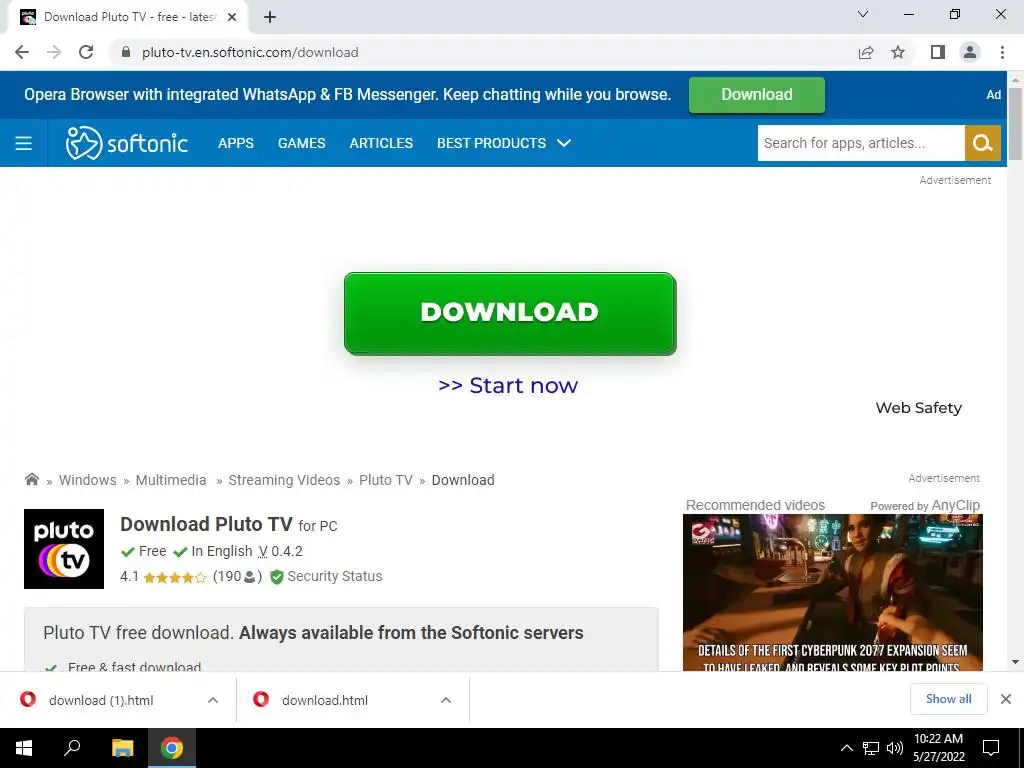Viewport: 1024px width, 768px height.
Task: Submit search with the orange magnifier button
Action: coord(983,143)
